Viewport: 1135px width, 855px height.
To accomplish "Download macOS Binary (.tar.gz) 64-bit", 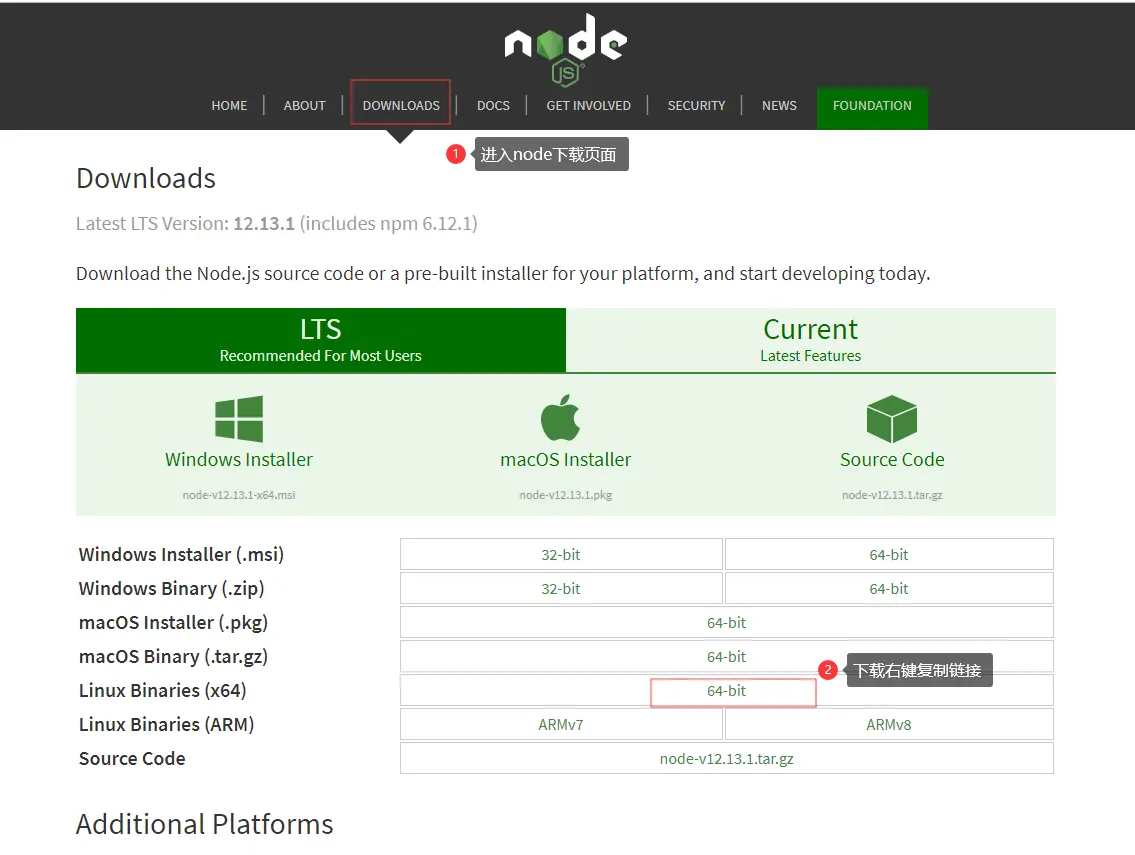I will click(727, 657).
